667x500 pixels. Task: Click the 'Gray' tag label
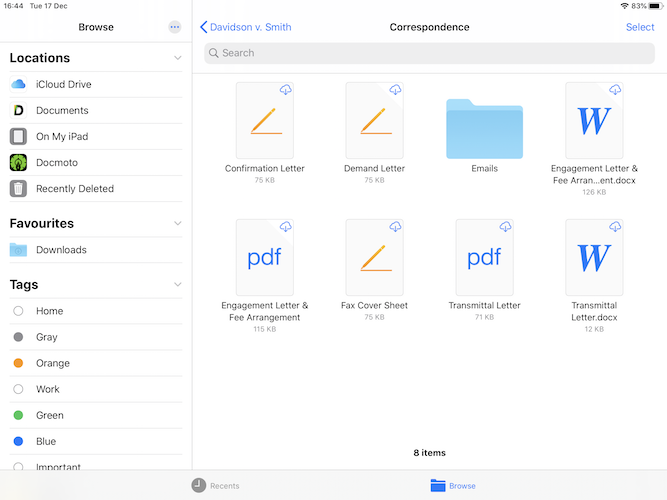[x=47, y=337]
